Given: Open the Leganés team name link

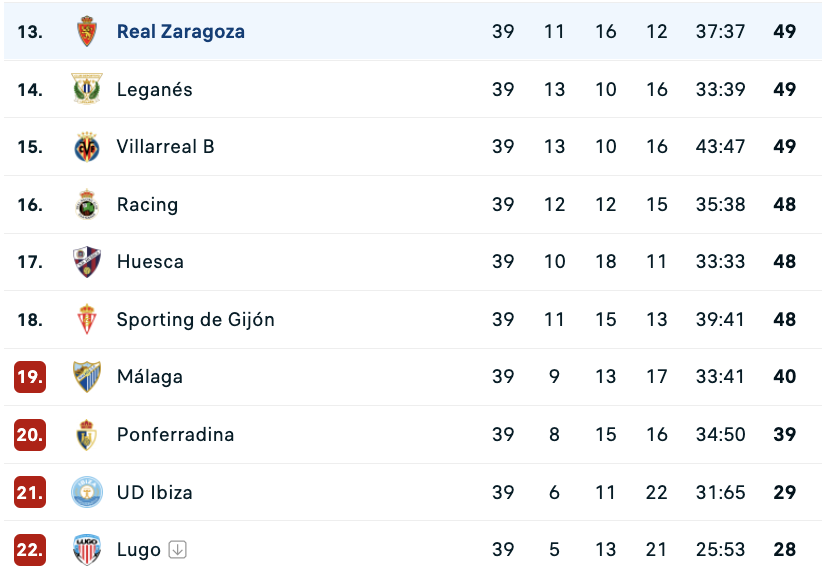Looking at the screenshot, I should coord(155,89).
